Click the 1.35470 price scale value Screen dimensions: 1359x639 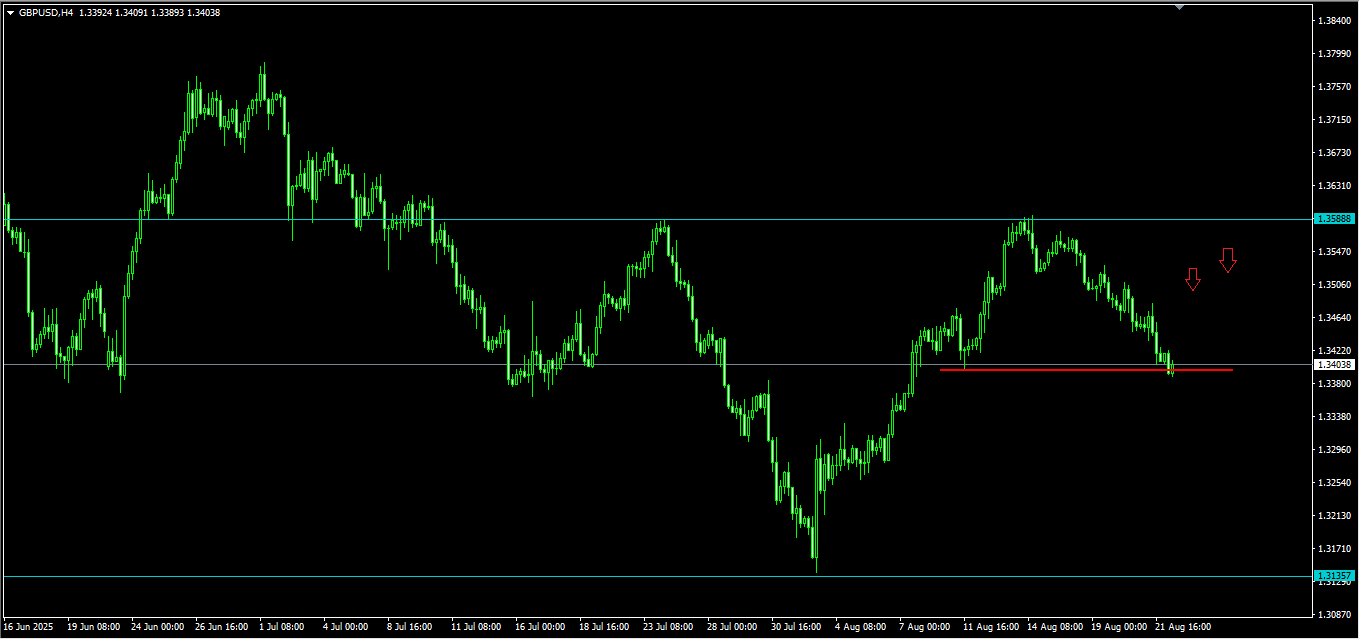pyautogui.click(x=1334, y=252)
